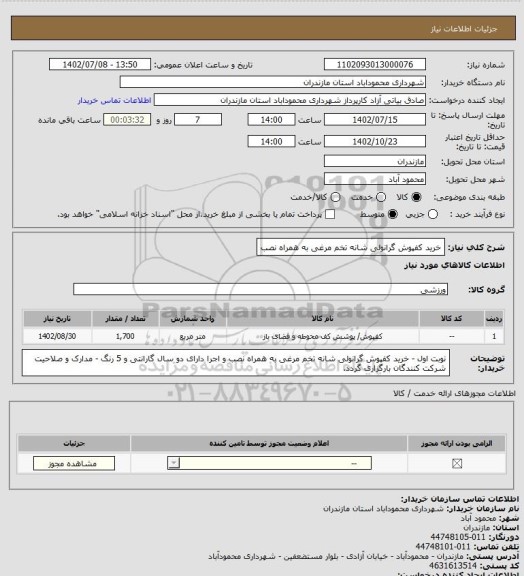Click the response deadline date 1402/07/15
Image resolution: width=524 pixels, height=576 pixels.
pyautogui.click(x=375, y=120)
